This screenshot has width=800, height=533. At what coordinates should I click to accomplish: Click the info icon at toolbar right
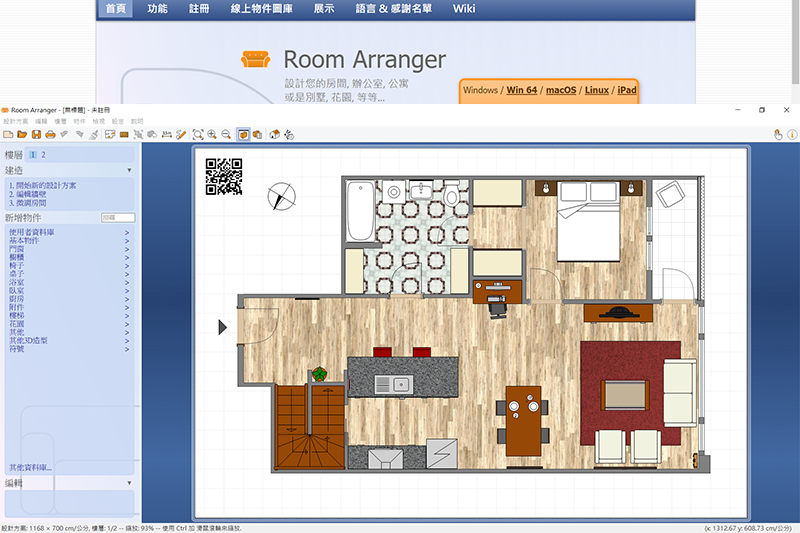tap(792, 135)
